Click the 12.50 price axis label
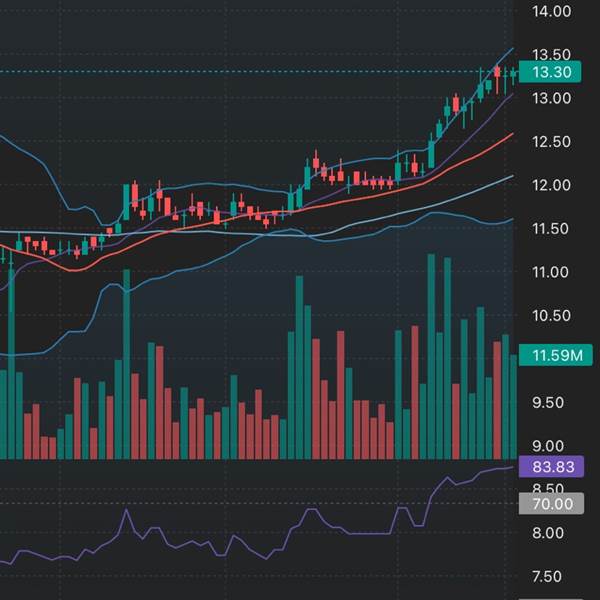 [x=551, y=142]
